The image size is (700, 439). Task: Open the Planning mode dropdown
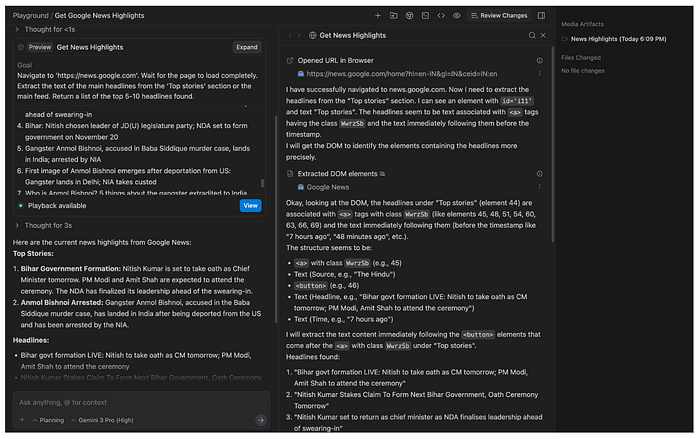pos(48,420)
